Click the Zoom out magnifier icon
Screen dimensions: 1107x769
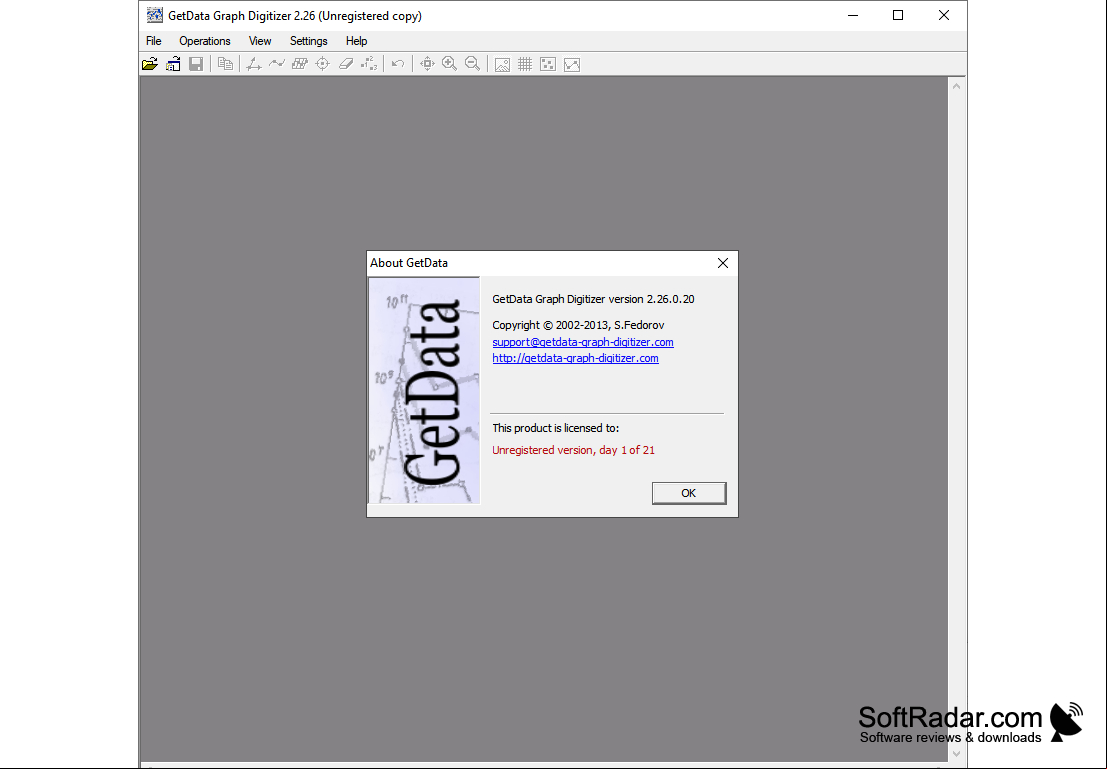coord(473,64)
